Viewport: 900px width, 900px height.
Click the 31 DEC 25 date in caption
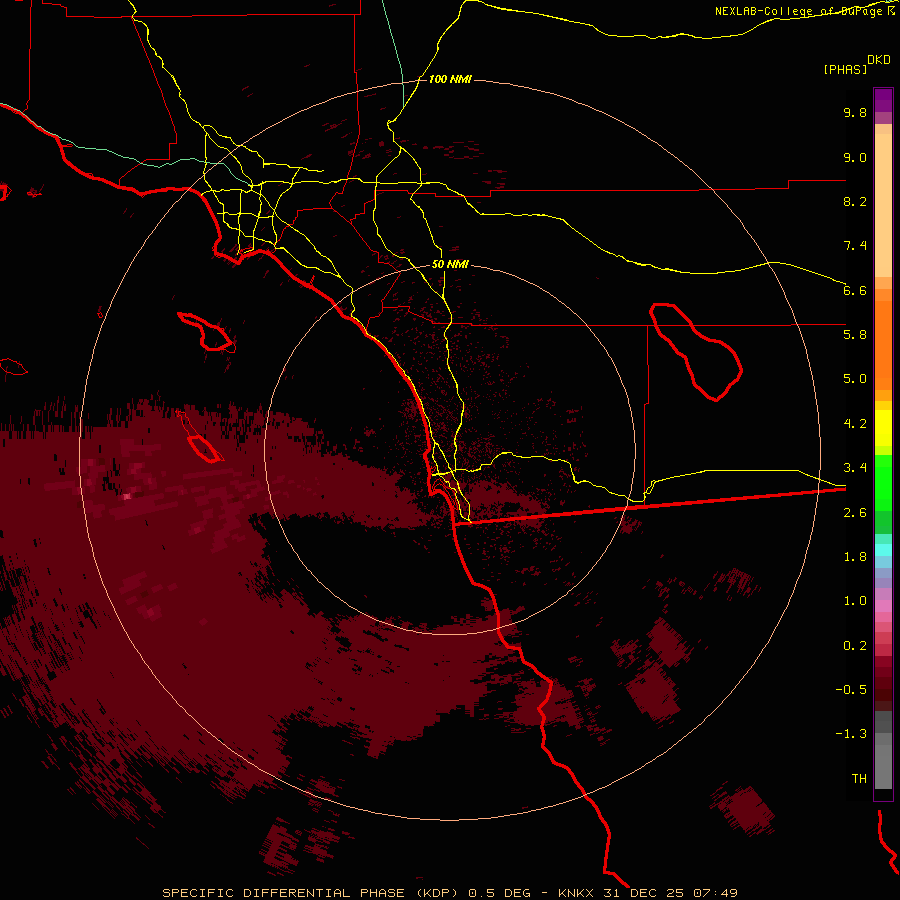pos(643,893)
